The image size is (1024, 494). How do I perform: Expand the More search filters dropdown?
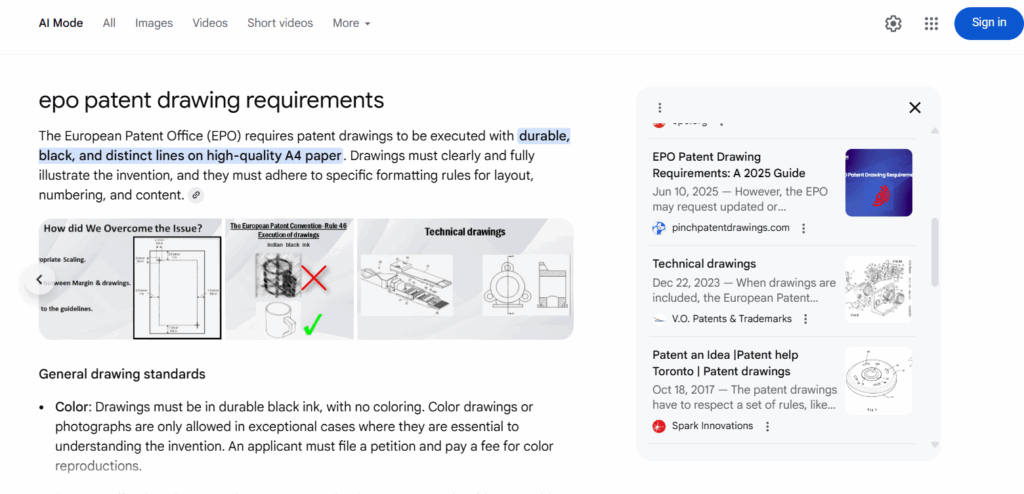coord(351,23)
